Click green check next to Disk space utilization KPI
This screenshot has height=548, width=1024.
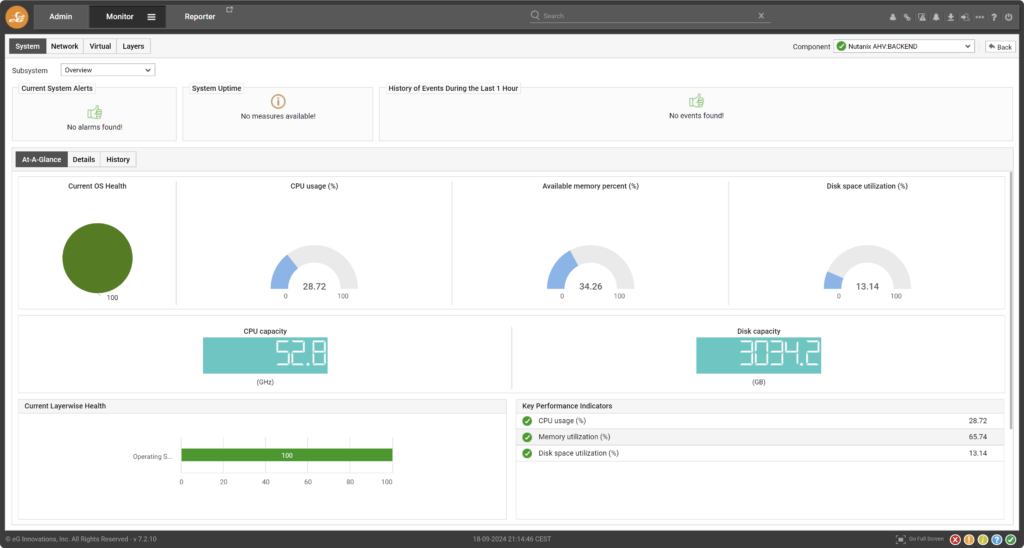point(527,453)
